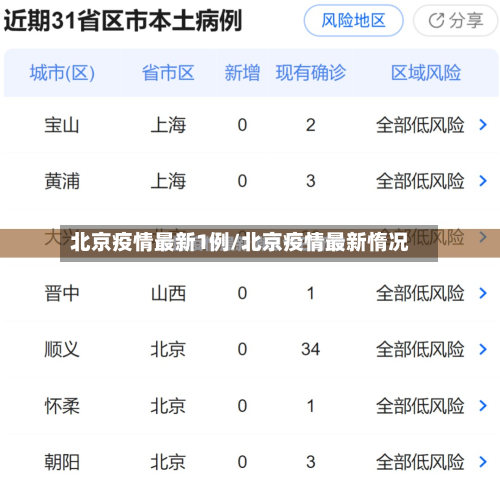Viewport: 500px width, 487px height.
Task: Expand the 顺义 row chevron
Action: (x=483, y=349)
